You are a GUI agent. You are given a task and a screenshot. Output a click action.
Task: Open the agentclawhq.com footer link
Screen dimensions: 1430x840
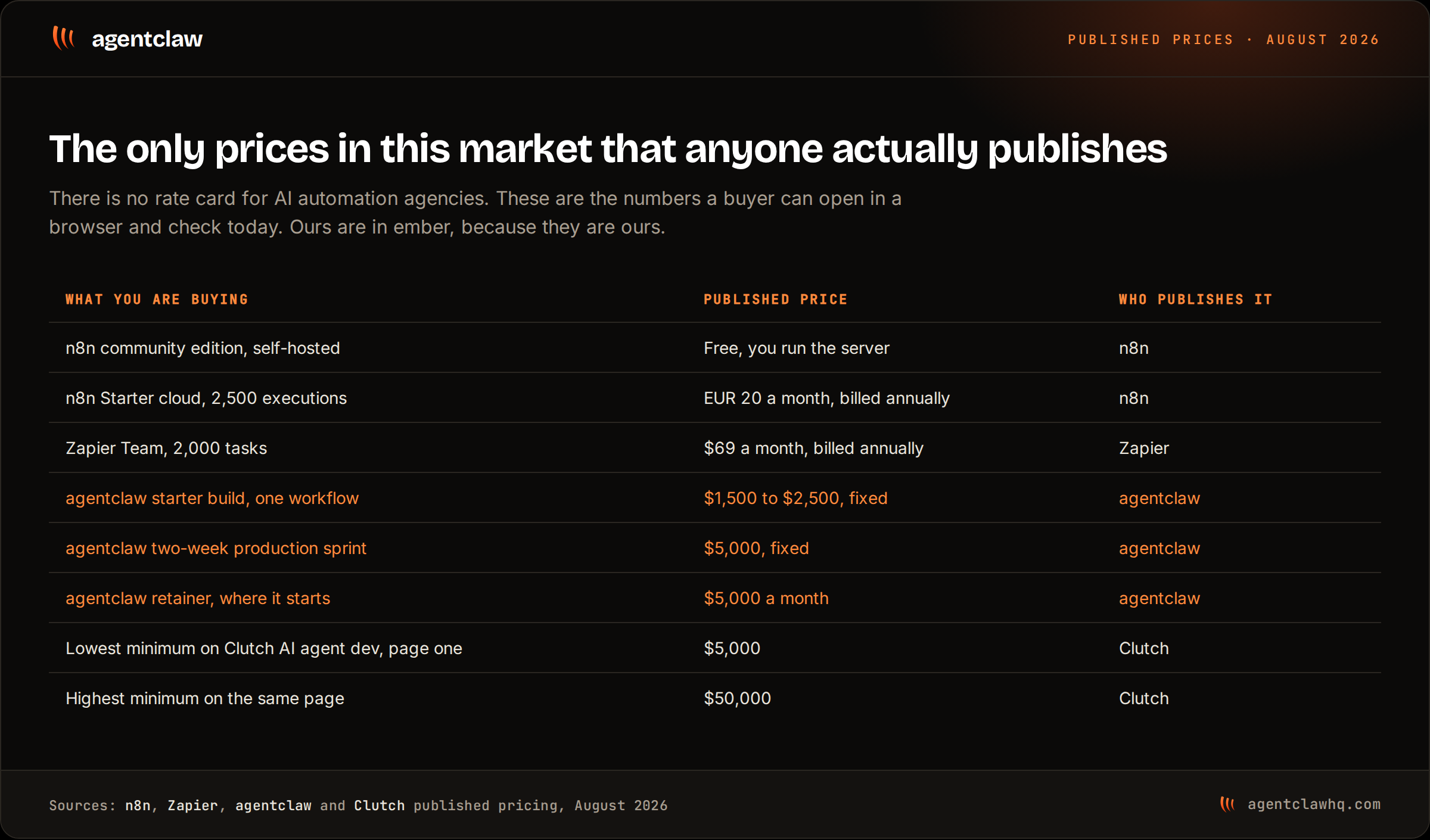[1314, 804]
